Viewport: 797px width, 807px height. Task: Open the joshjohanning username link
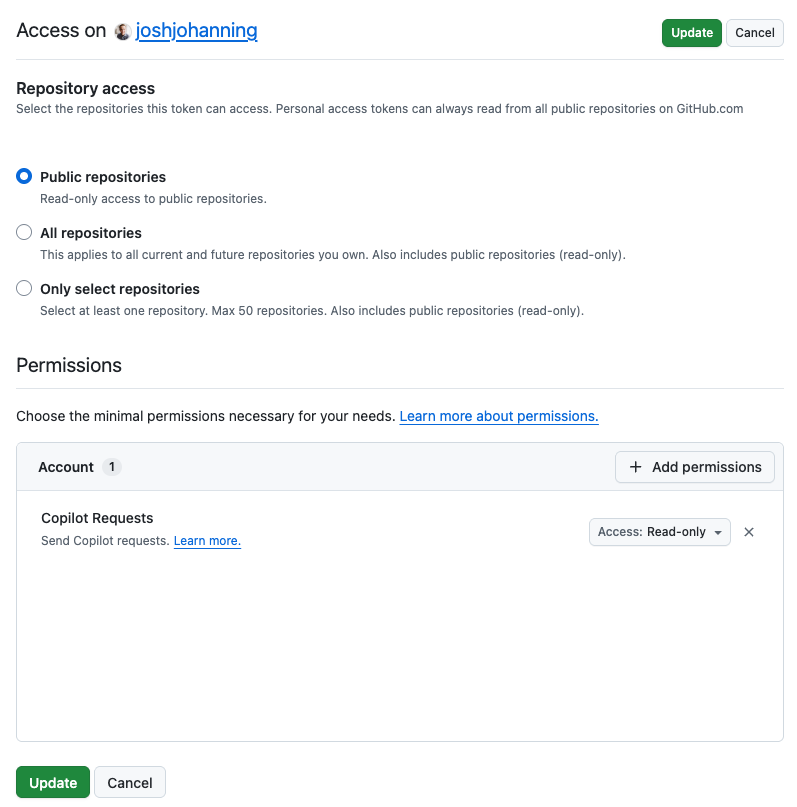coord(196,31)
